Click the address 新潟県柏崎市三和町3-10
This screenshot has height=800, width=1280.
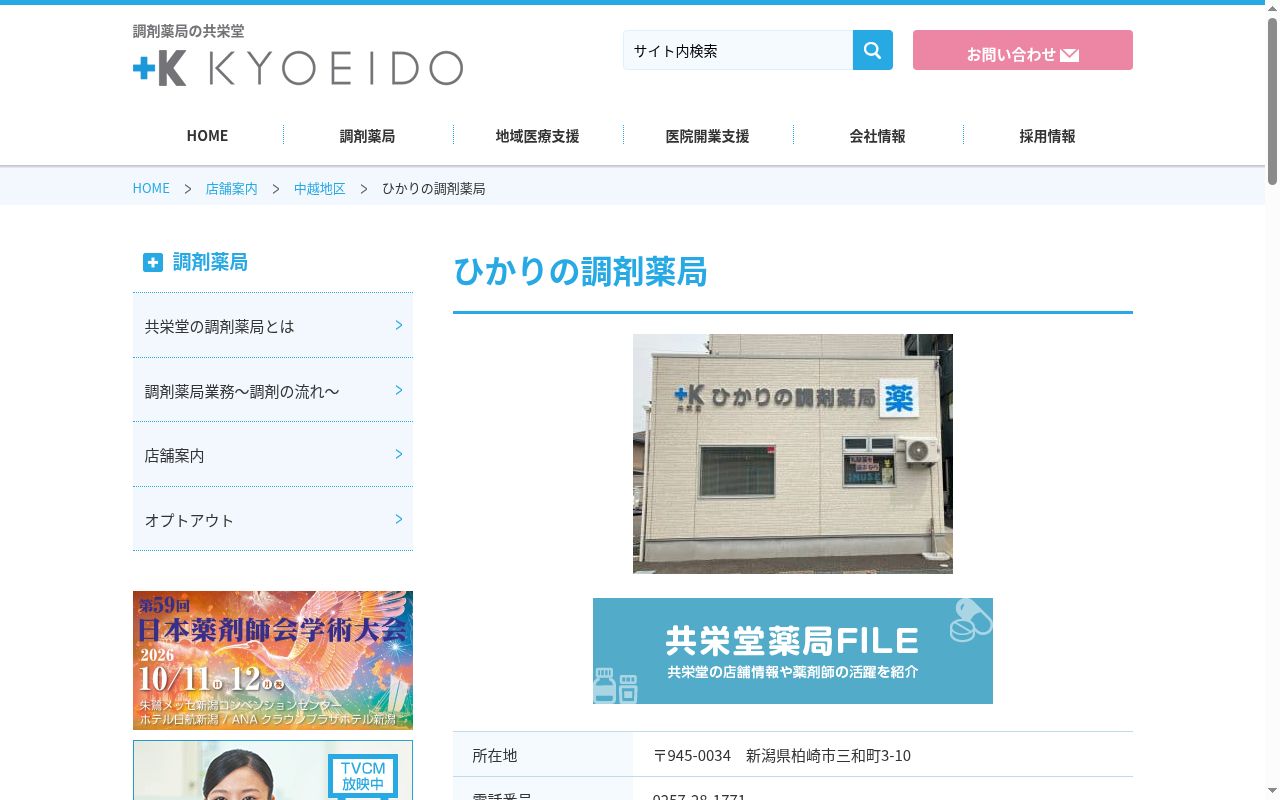tap(828, 756)
